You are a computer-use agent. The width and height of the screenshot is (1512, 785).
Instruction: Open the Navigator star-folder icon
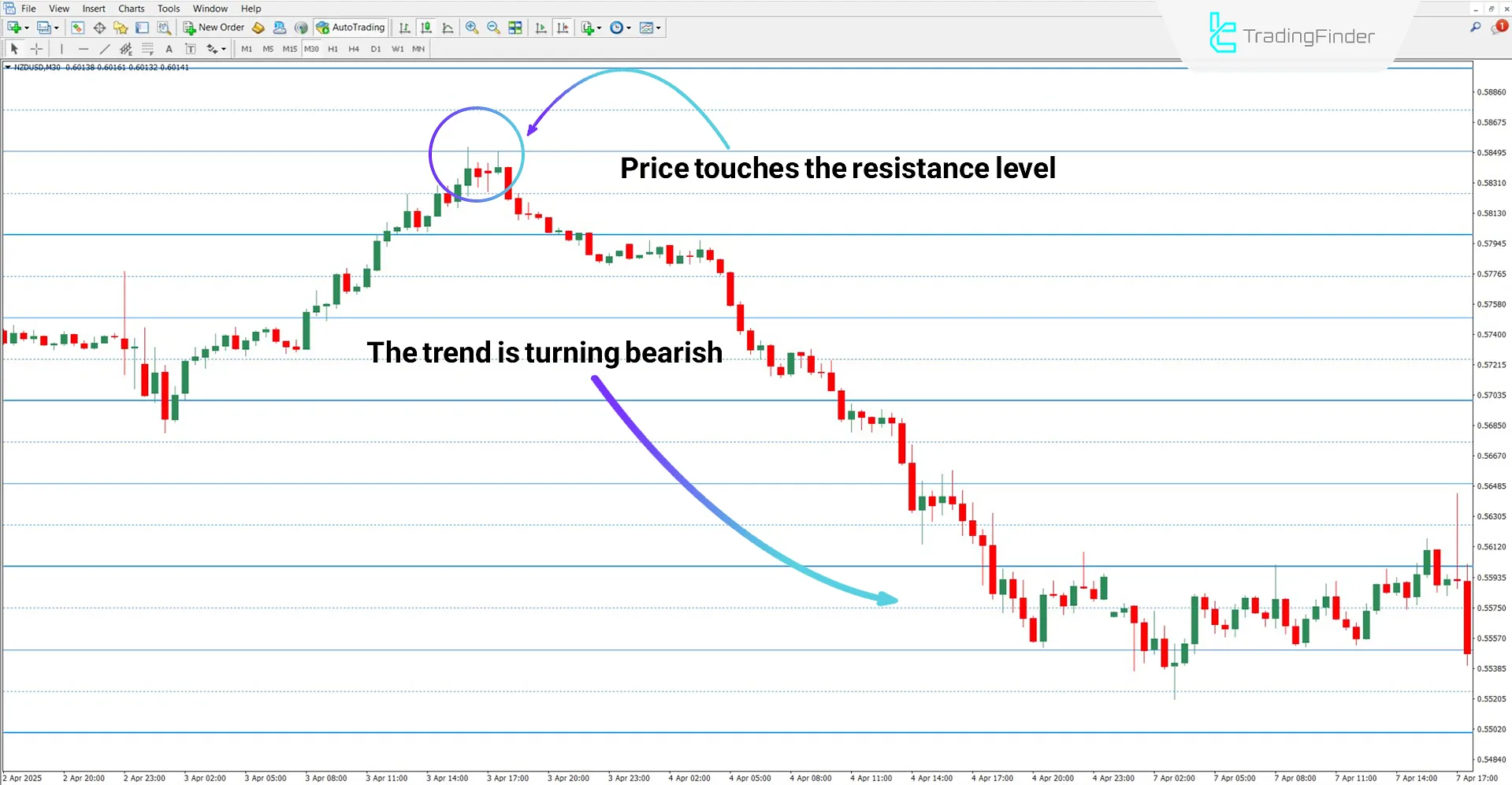tap(121, 28)
